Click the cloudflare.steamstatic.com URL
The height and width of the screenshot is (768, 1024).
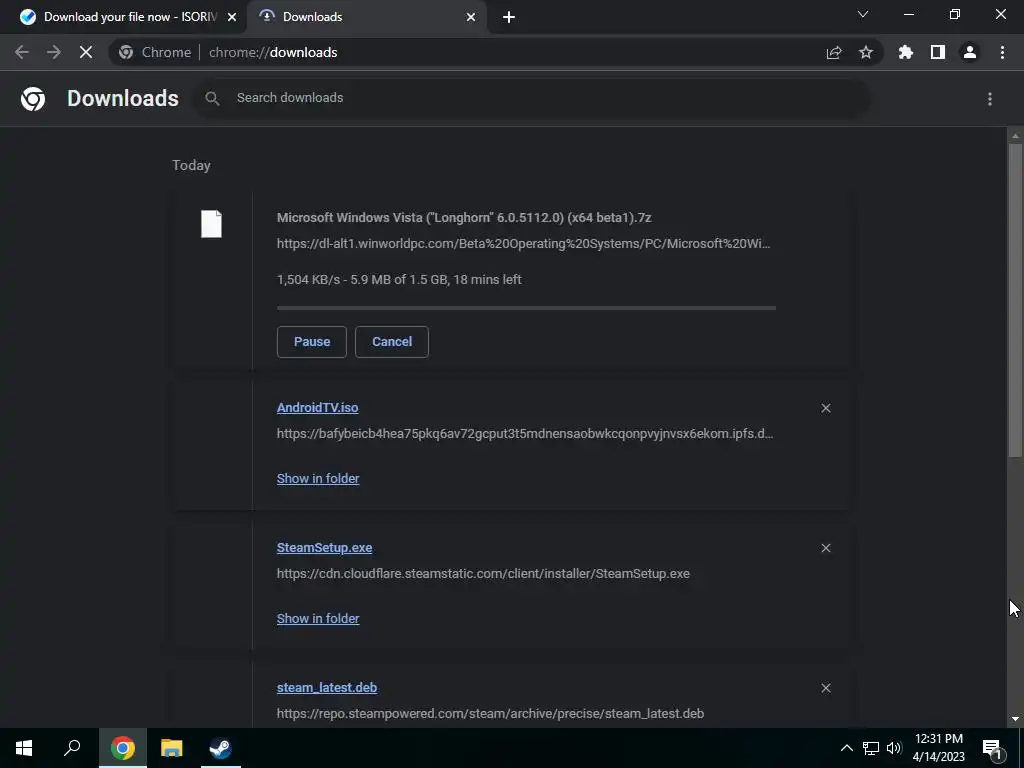(x=483, y=573)
